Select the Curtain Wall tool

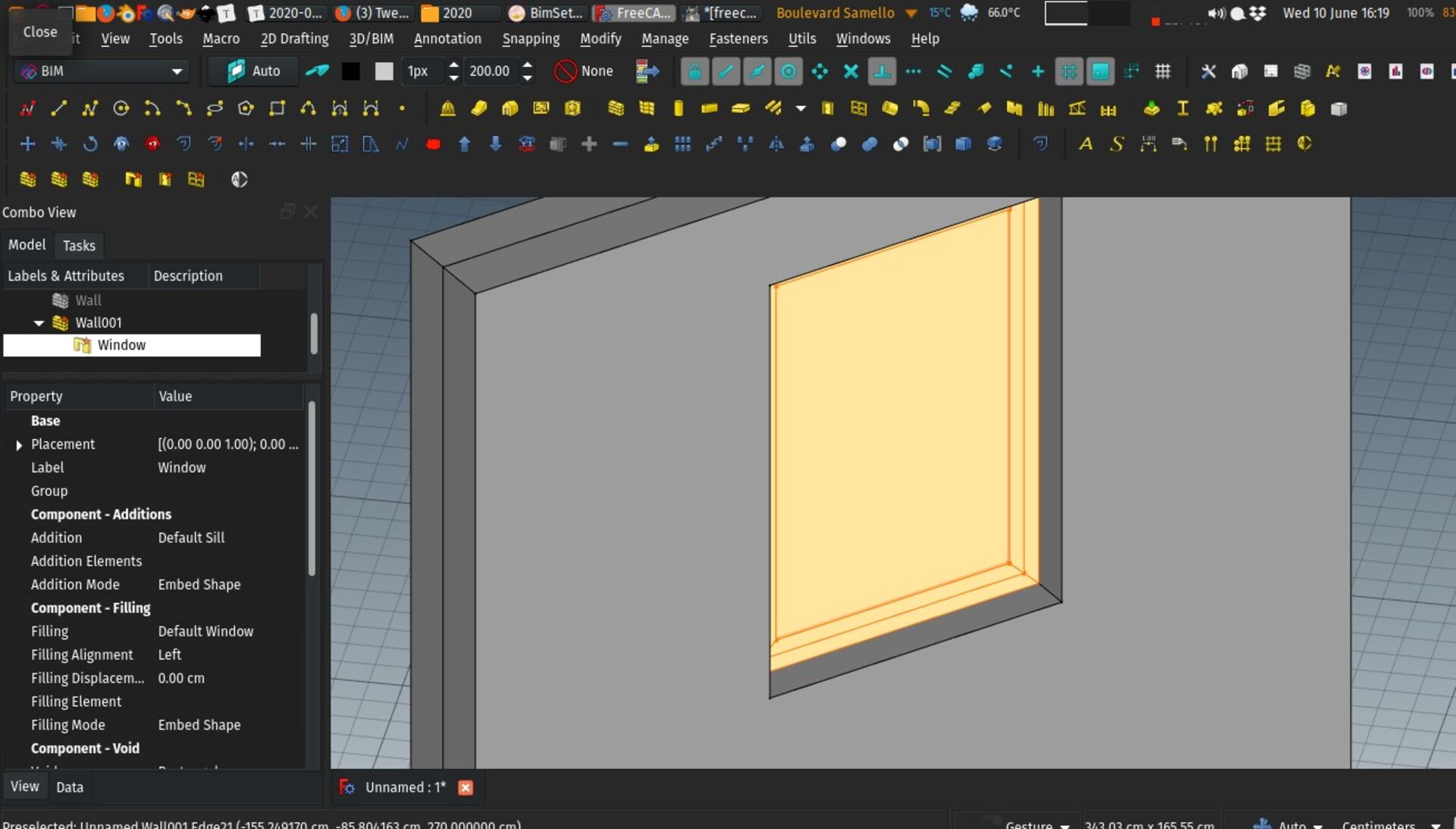[647, 108]
